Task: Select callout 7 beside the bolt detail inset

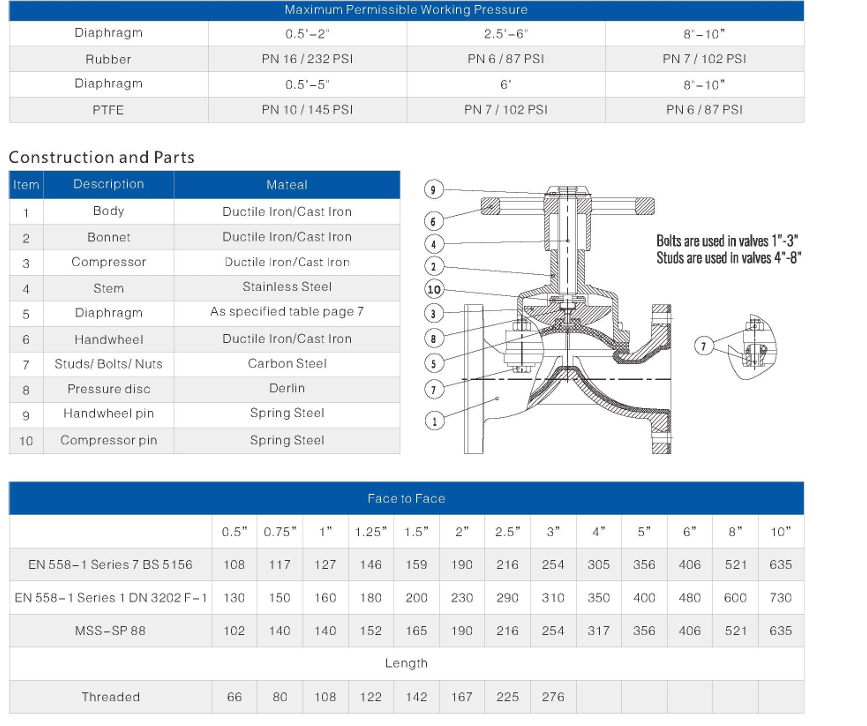Action: [705, 346]
